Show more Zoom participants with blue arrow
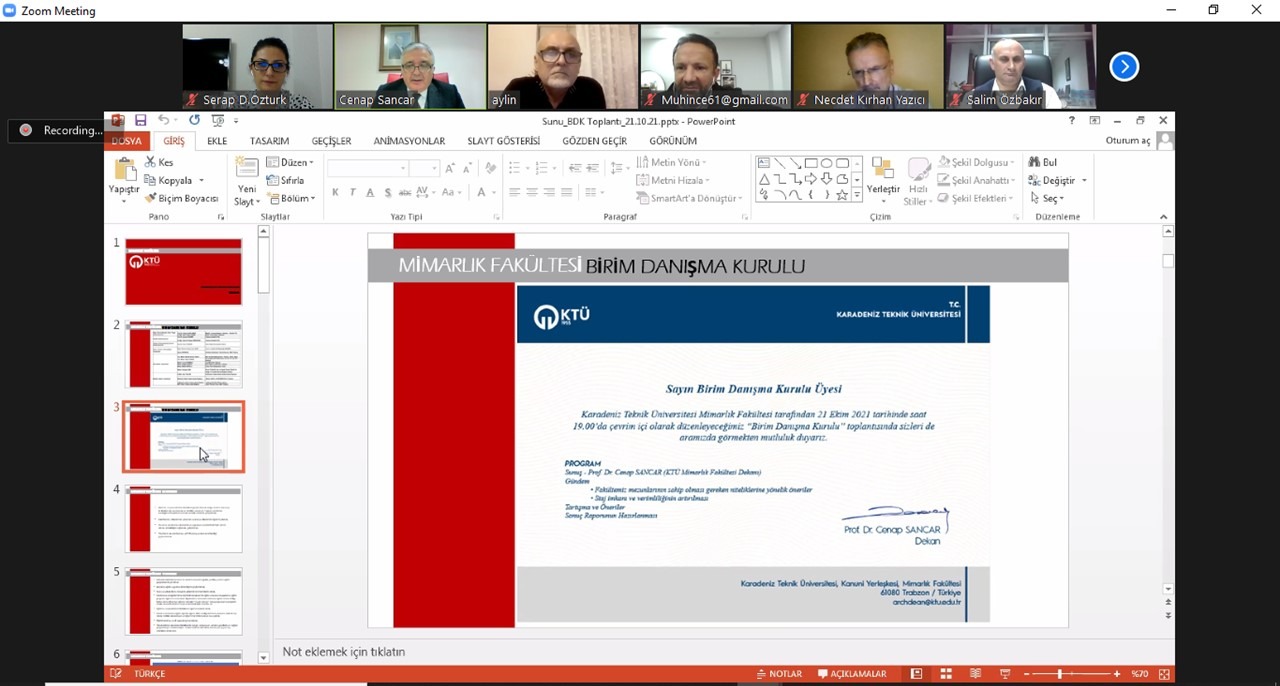Screen dimensions: 1280x686 pos(1124,67)
